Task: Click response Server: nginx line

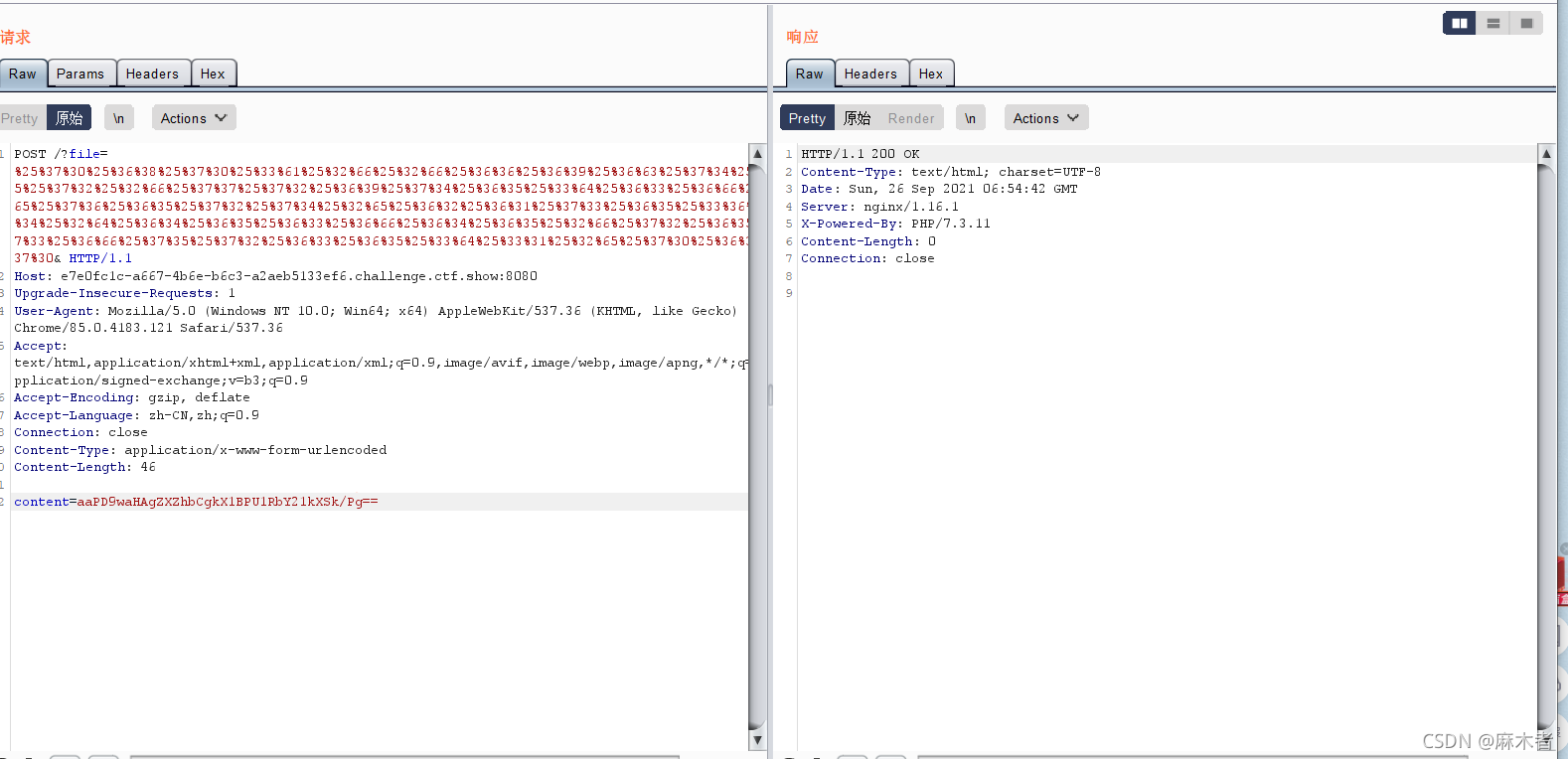Action: point(879,207)
